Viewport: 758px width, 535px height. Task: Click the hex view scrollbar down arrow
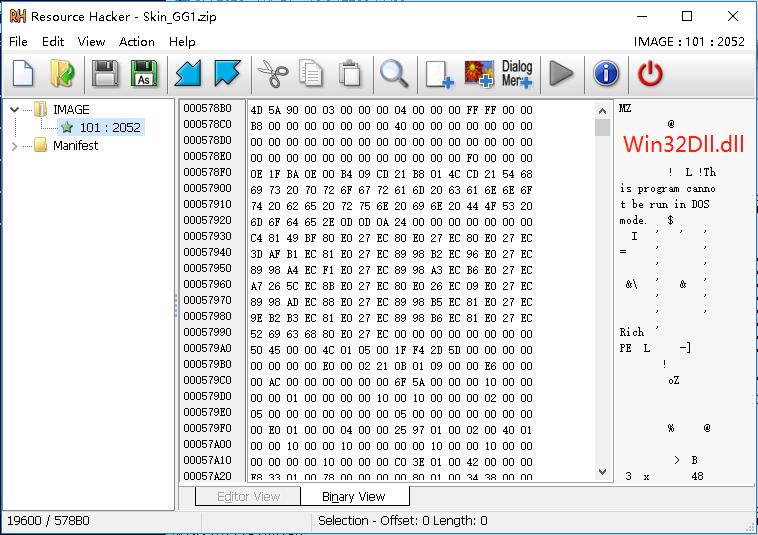pyautogui.click(x=602, y=472)
